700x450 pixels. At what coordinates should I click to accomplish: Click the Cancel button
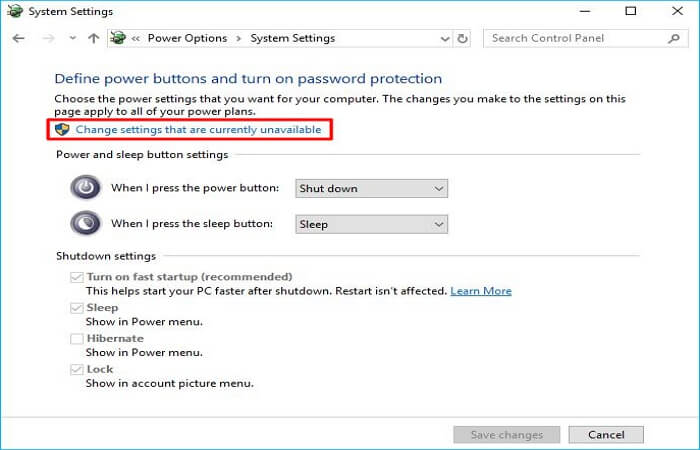point(606,435)
